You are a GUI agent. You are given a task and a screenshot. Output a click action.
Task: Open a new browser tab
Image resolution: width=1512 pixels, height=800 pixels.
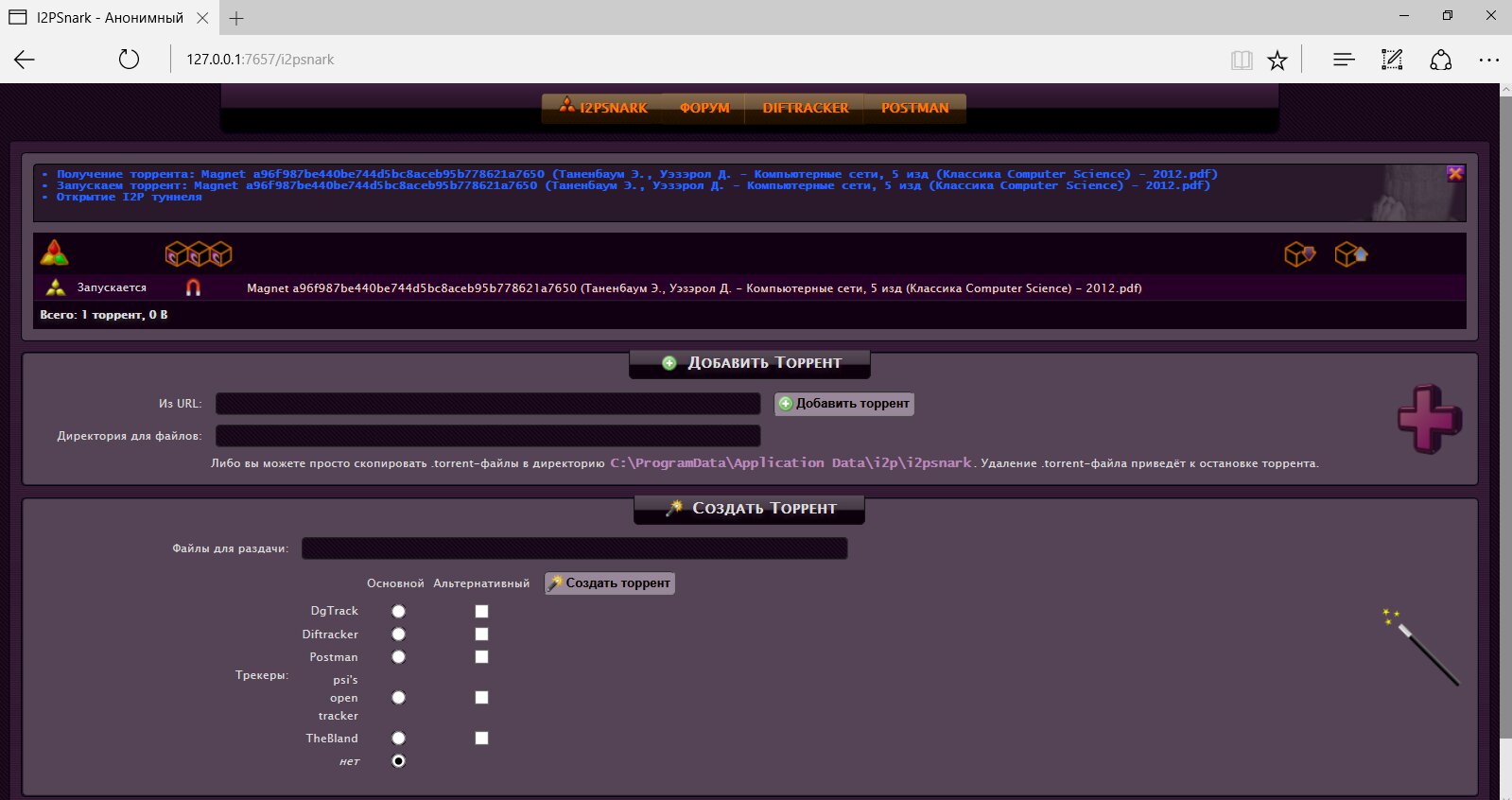pyautogui.click(x=236, y=18)
